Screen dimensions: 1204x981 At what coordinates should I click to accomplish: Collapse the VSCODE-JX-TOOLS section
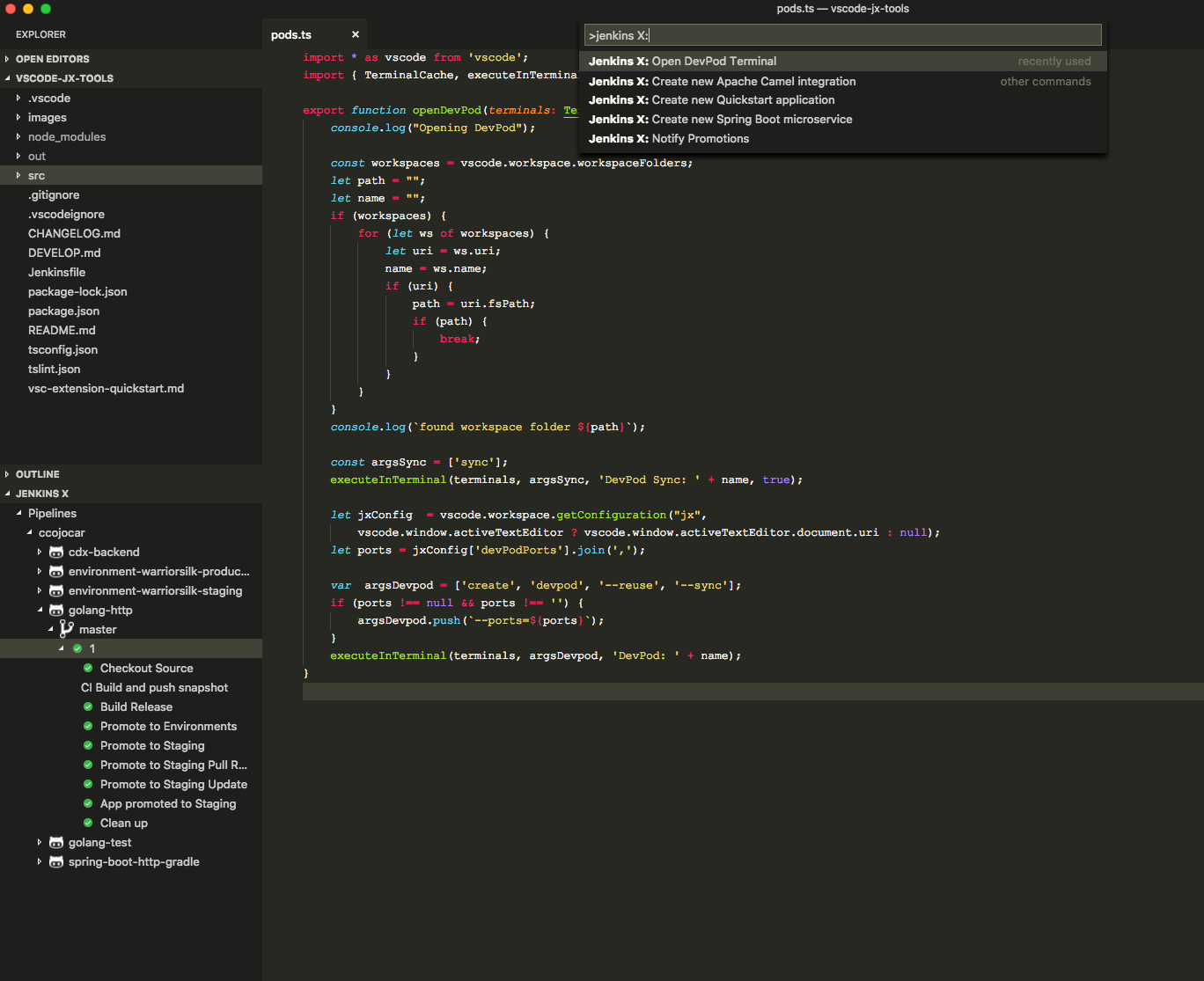click(x=7, y=78)
